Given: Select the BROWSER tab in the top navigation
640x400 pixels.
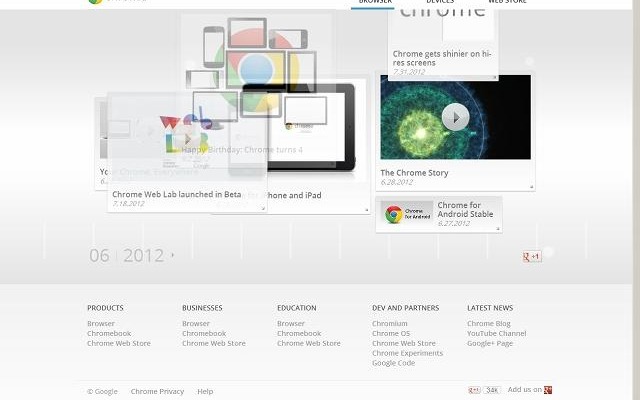Looking at the screenshot, I should point(375,2).
